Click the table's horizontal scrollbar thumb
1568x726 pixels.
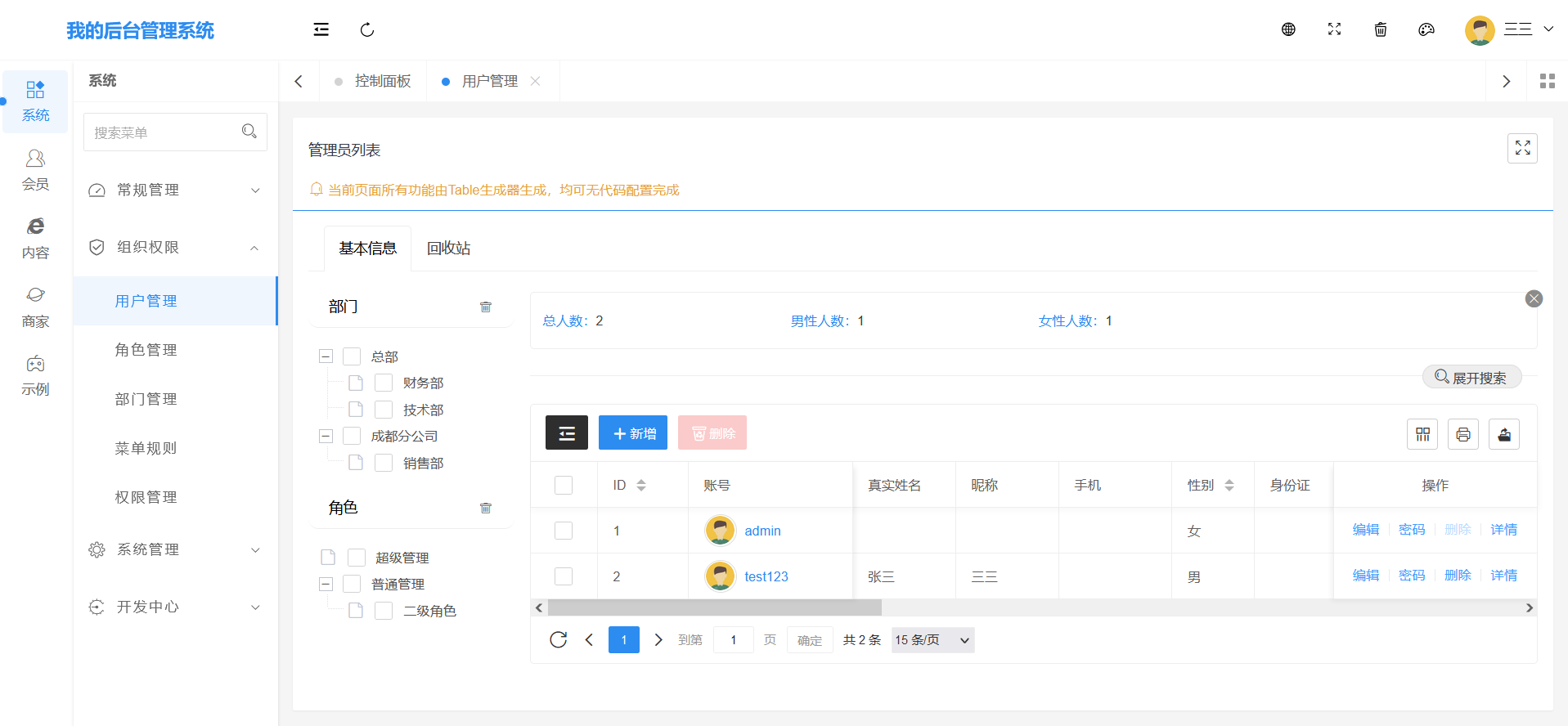[714, 607]
